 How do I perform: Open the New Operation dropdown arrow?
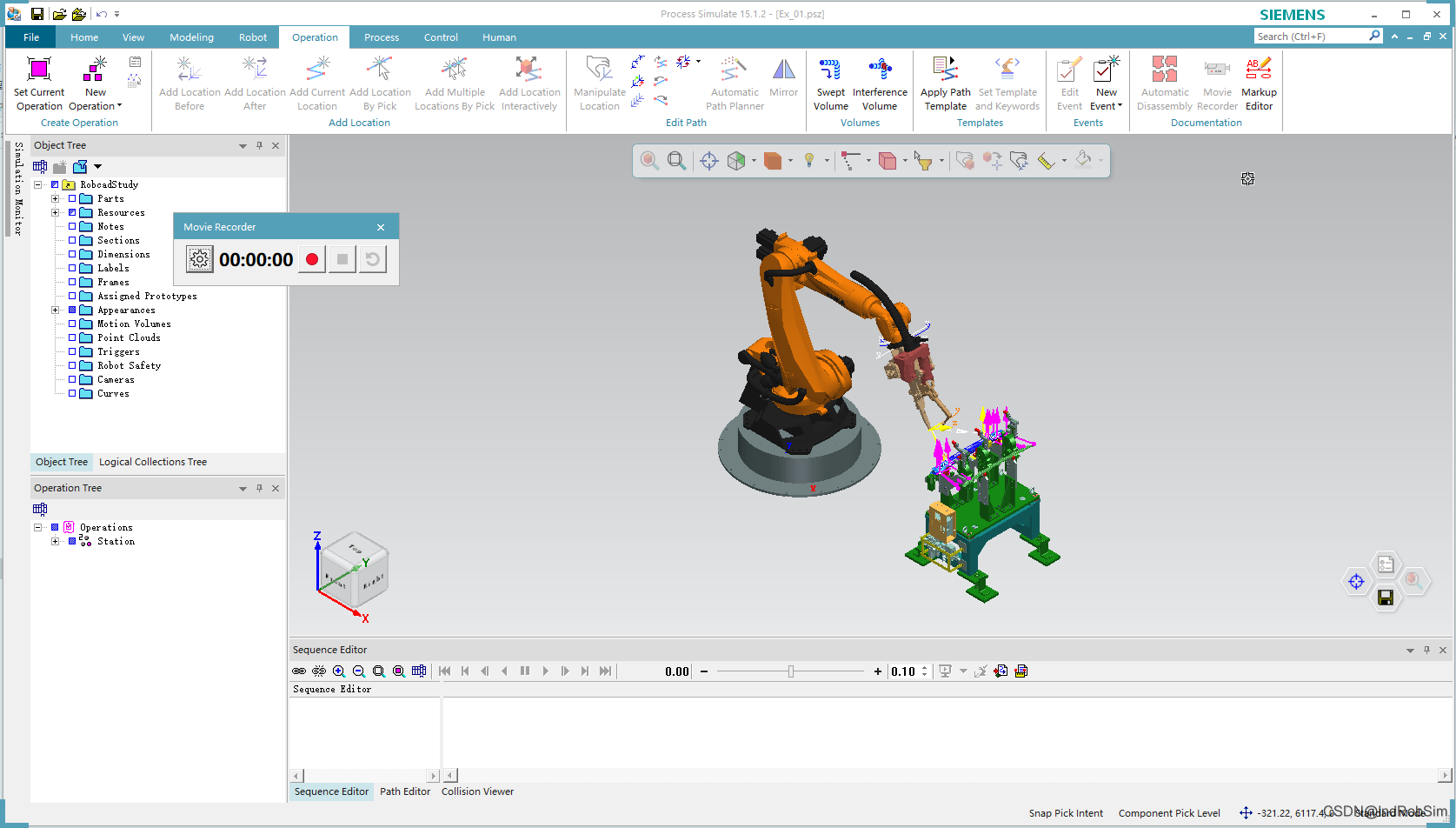(119, 106)
